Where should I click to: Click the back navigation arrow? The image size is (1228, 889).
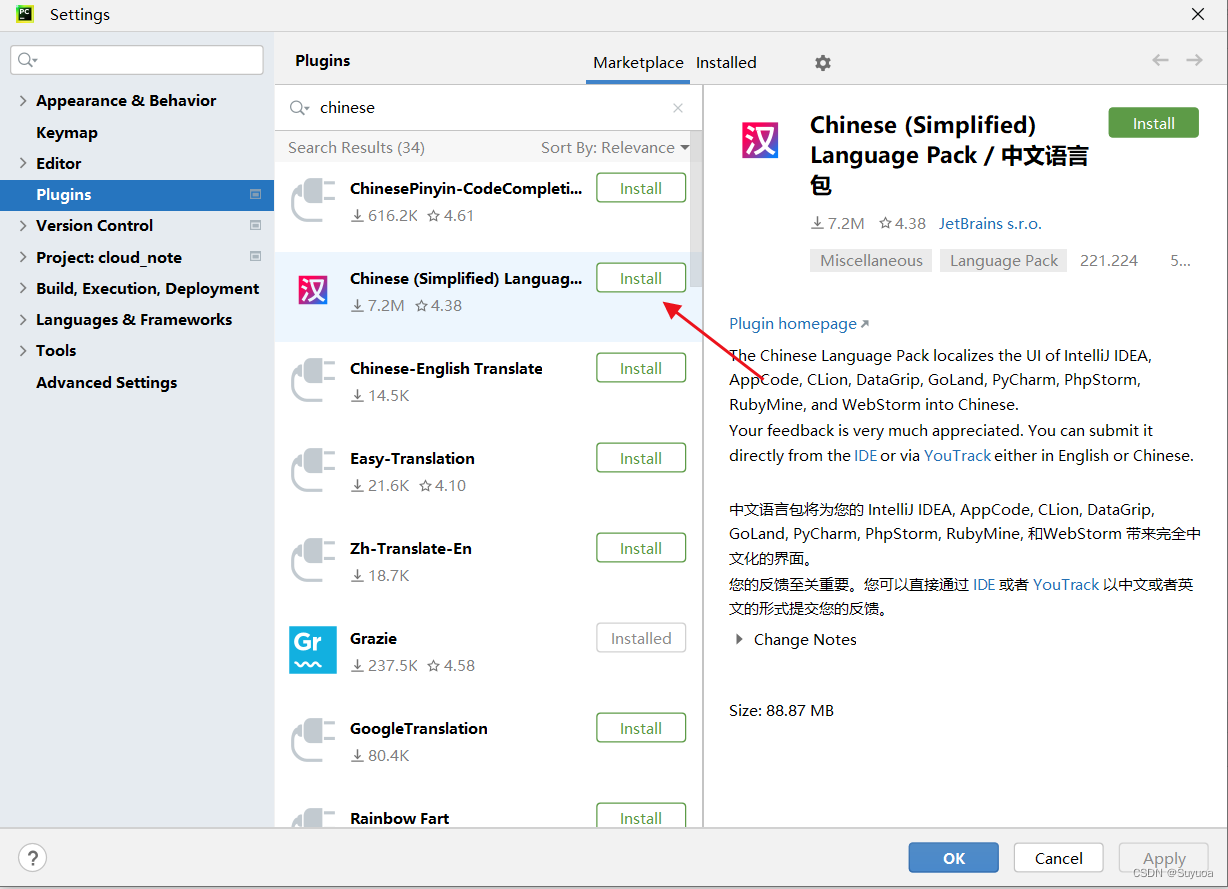click(1160, 60)
